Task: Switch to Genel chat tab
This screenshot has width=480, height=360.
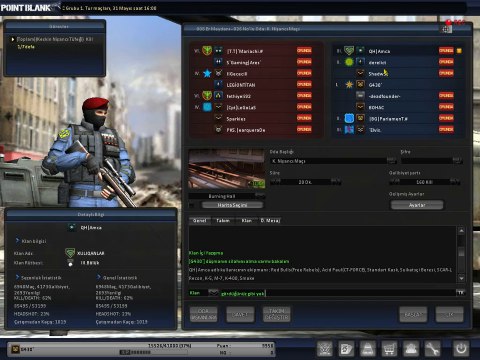Action: click(200, 220)
